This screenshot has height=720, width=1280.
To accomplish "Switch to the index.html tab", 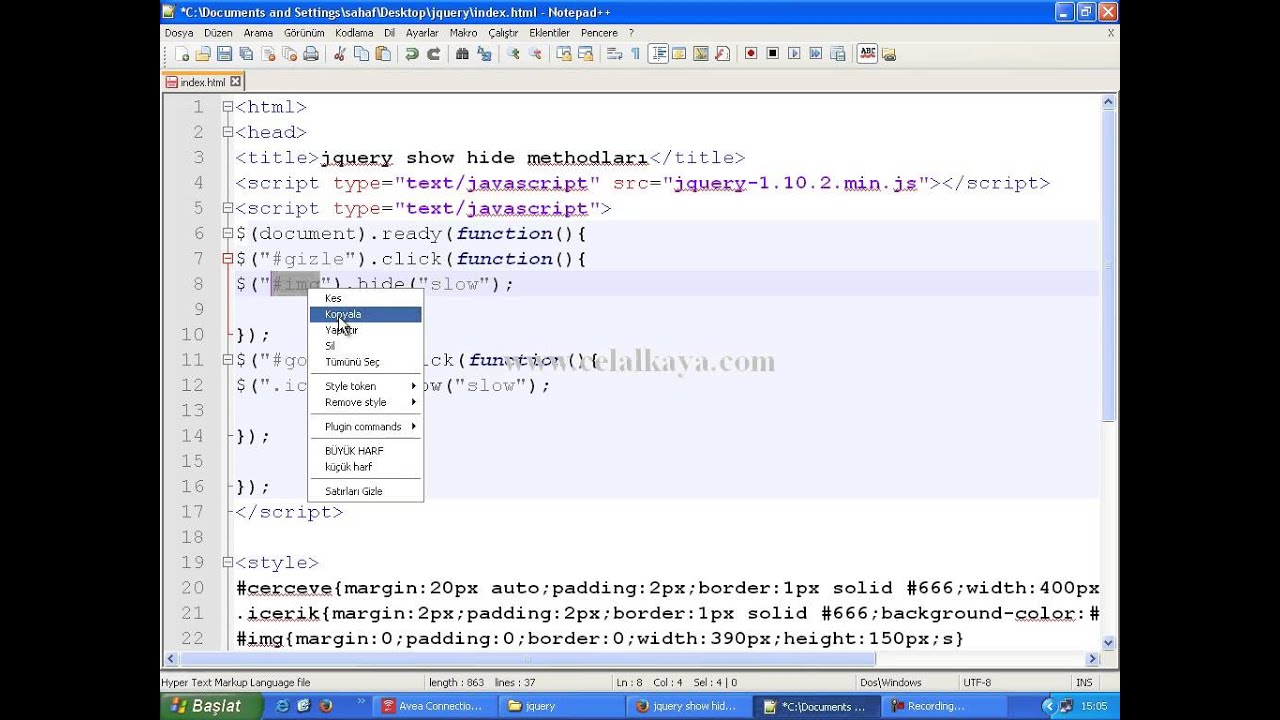I will click(203, 82).
